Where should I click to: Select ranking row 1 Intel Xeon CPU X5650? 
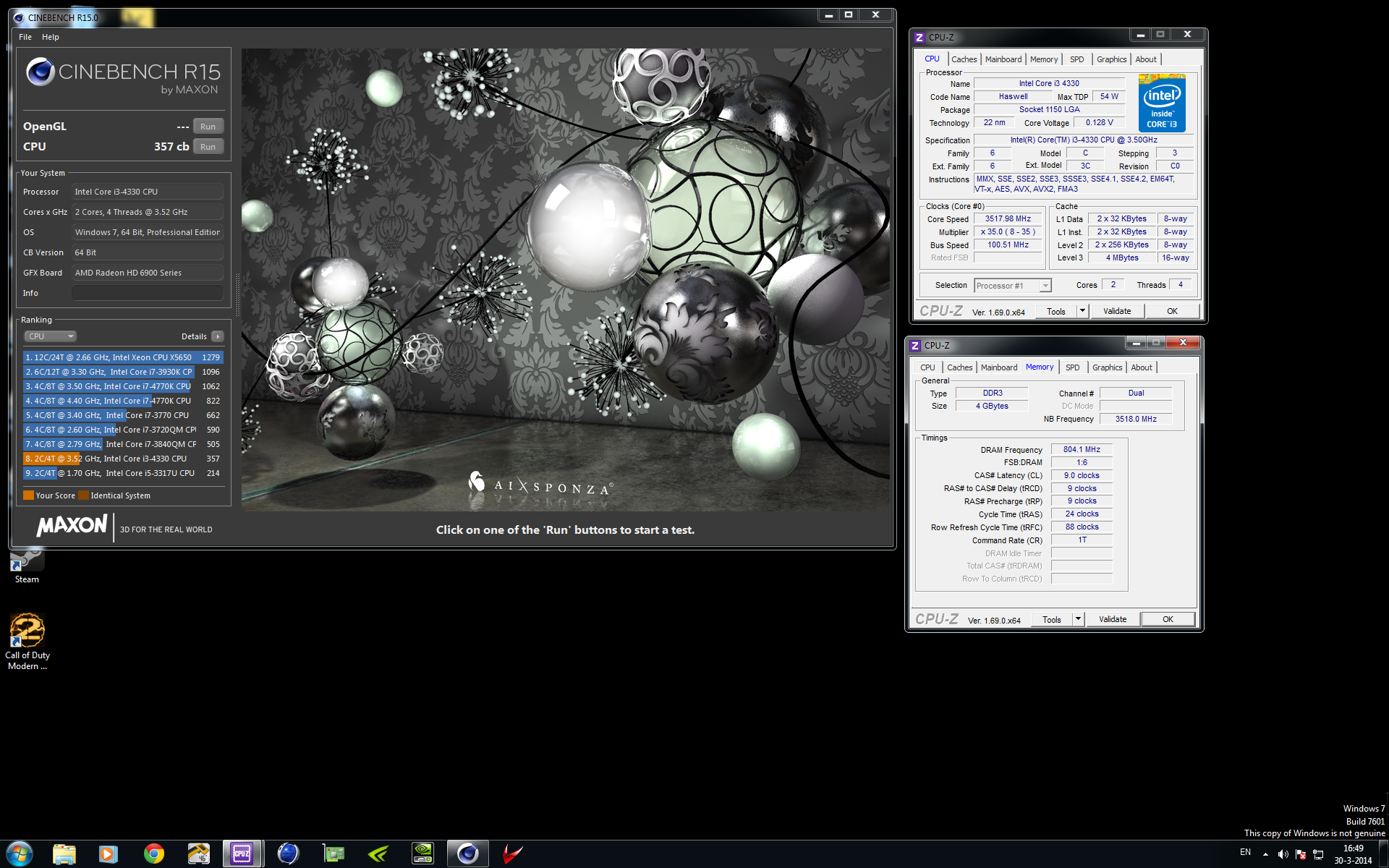click(x=123, y=357)
